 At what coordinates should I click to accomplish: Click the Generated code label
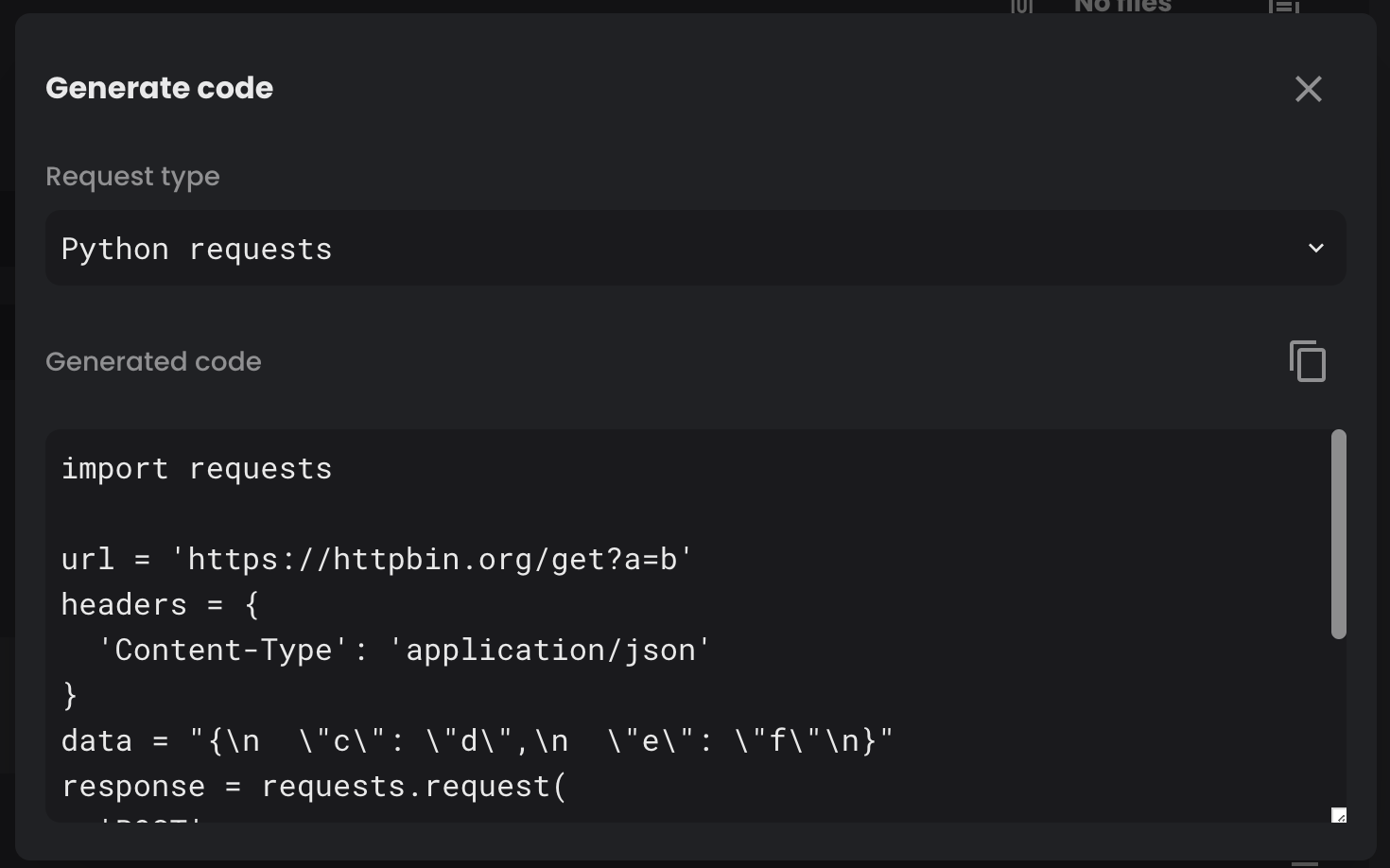click(x=153, y=361)
